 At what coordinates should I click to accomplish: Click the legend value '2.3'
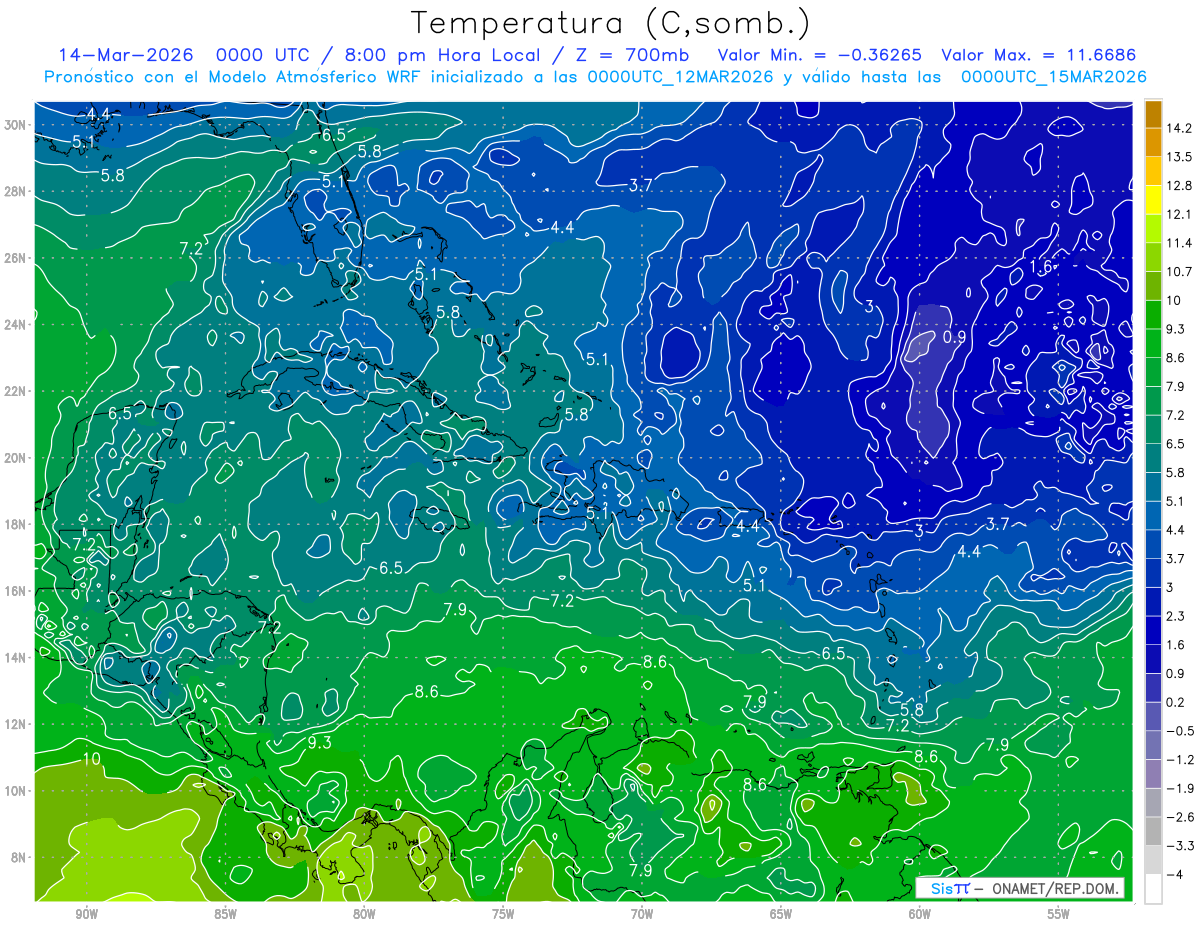pyautogui.click(x=1175, y=616)
